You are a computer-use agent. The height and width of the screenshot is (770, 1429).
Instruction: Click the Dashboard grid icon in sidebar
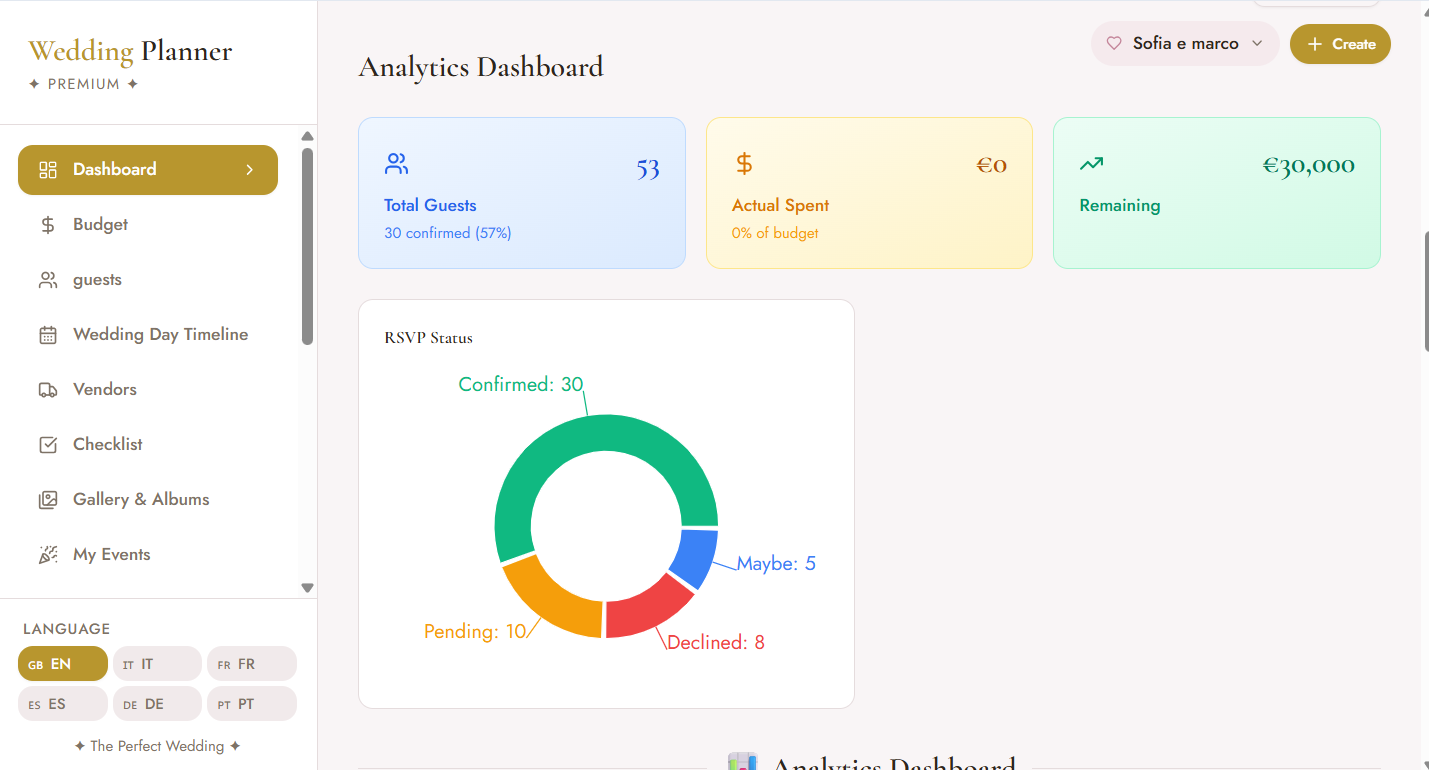[x=48, y=170]
